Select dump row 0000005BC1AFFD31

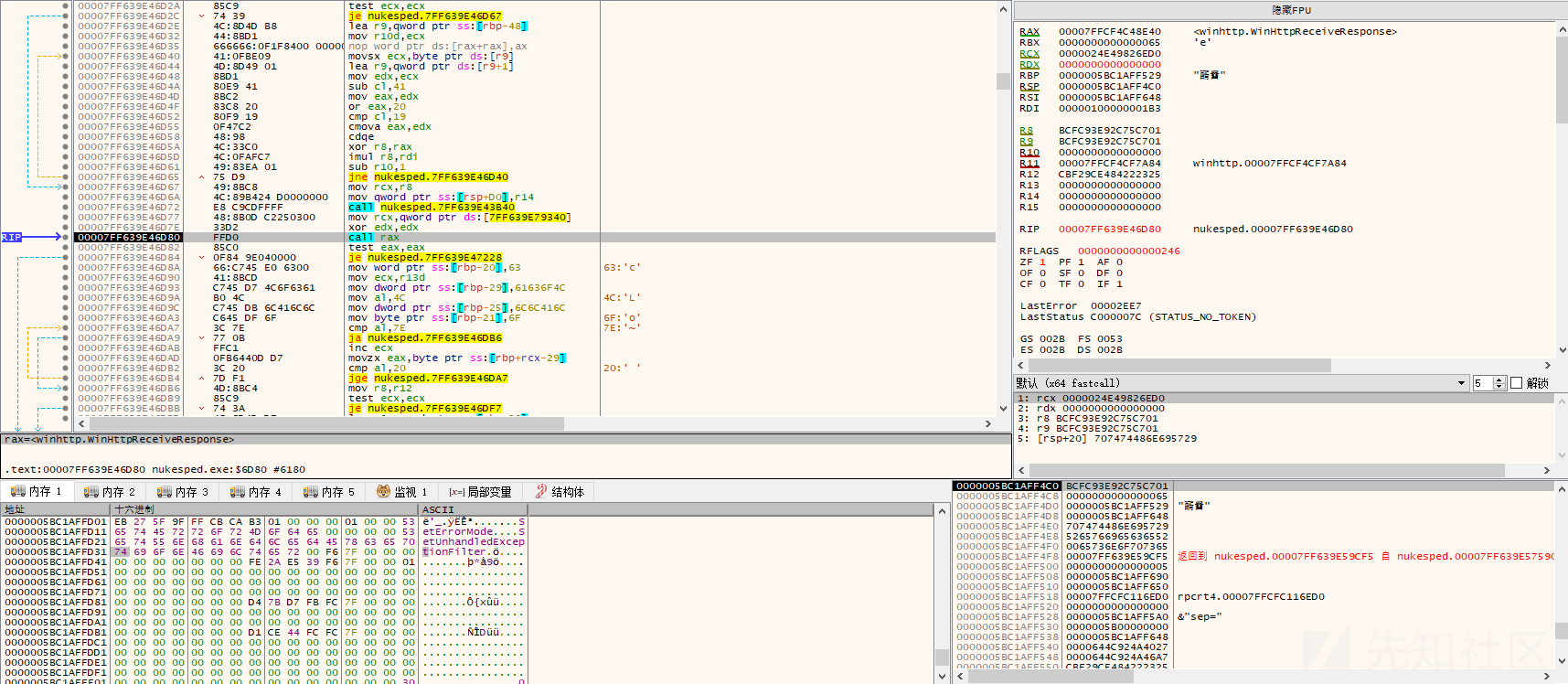(x=265, y=551)
